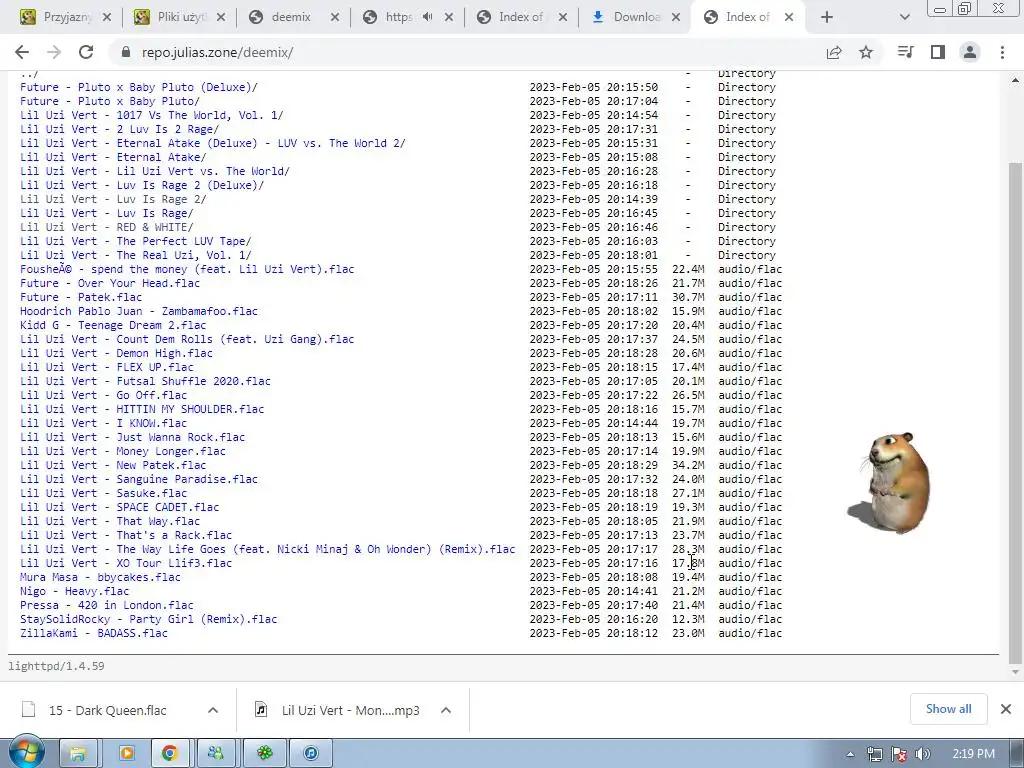The height and width of the screenshot is (768, 1024).
Task: Download Nigo - Heavy.flac
Action: click(x=74, y=591)
